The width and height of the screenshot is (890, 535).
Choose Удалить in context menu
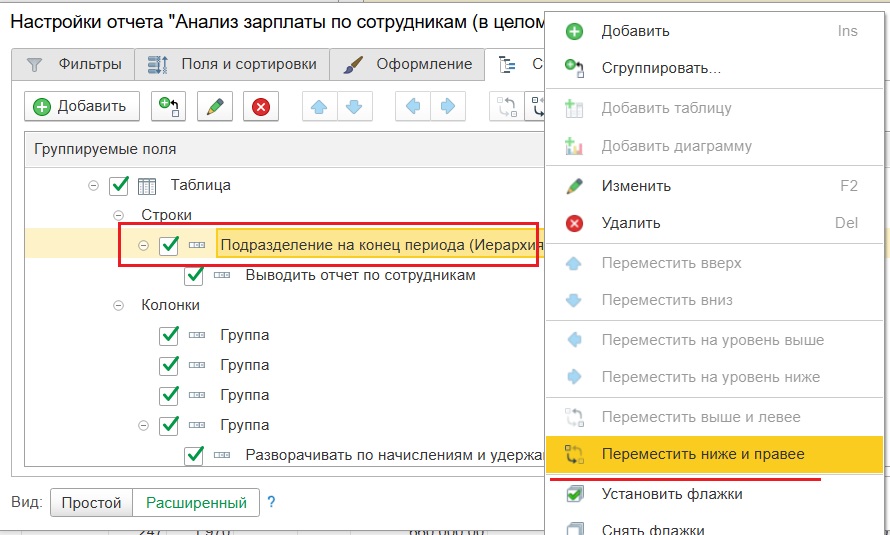pyautogui.click(x=715, y=223)
